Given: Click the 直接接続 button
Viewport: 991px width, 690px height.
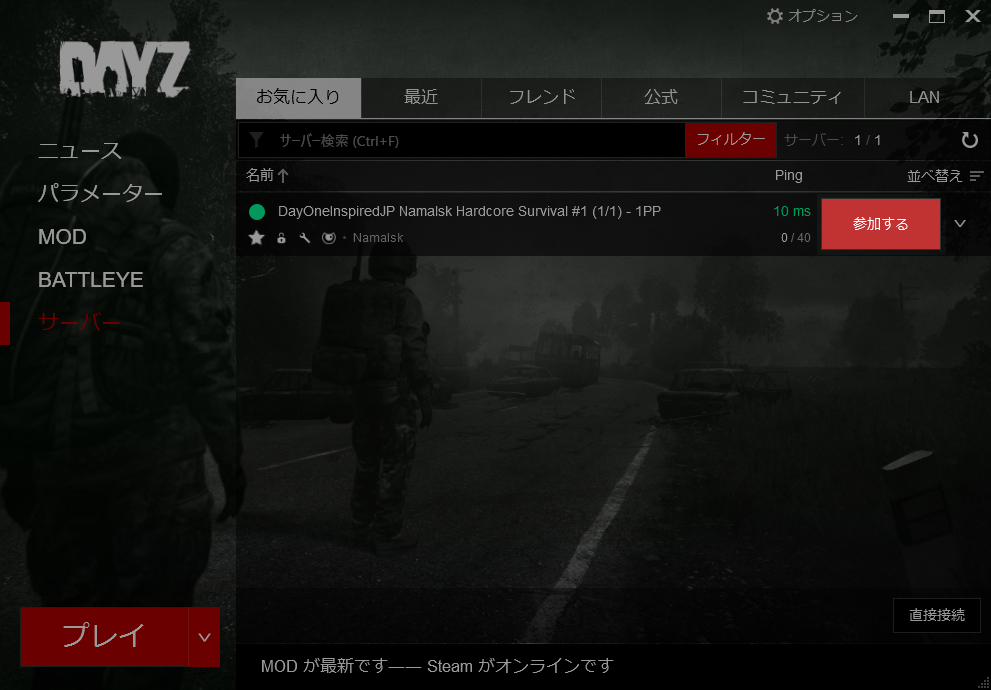Looking at the screenshot, I should point(937,615).
